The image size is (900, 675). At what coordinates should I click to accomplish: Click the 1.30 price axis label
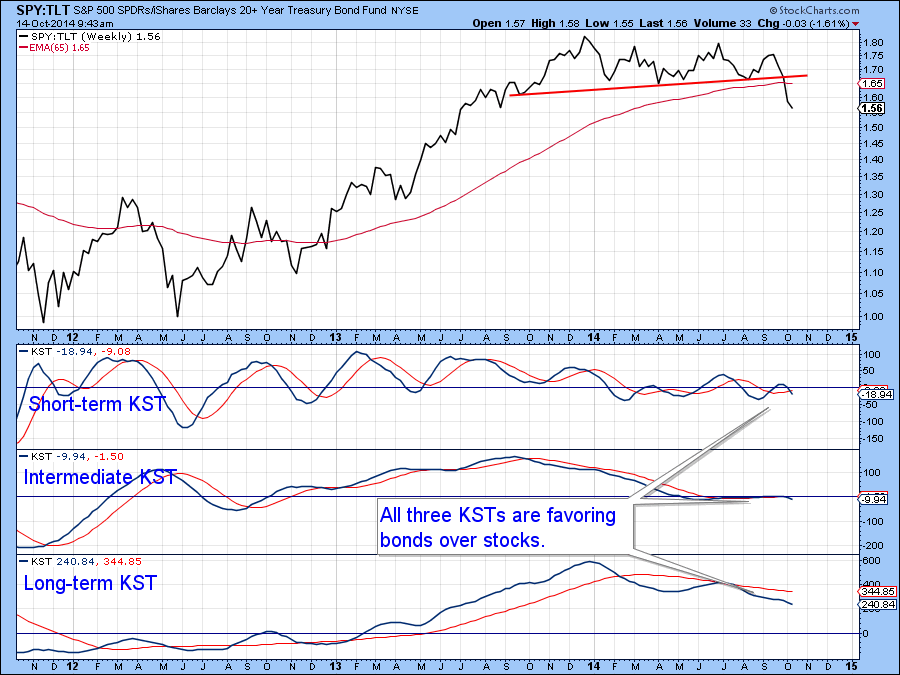point(872,195)
